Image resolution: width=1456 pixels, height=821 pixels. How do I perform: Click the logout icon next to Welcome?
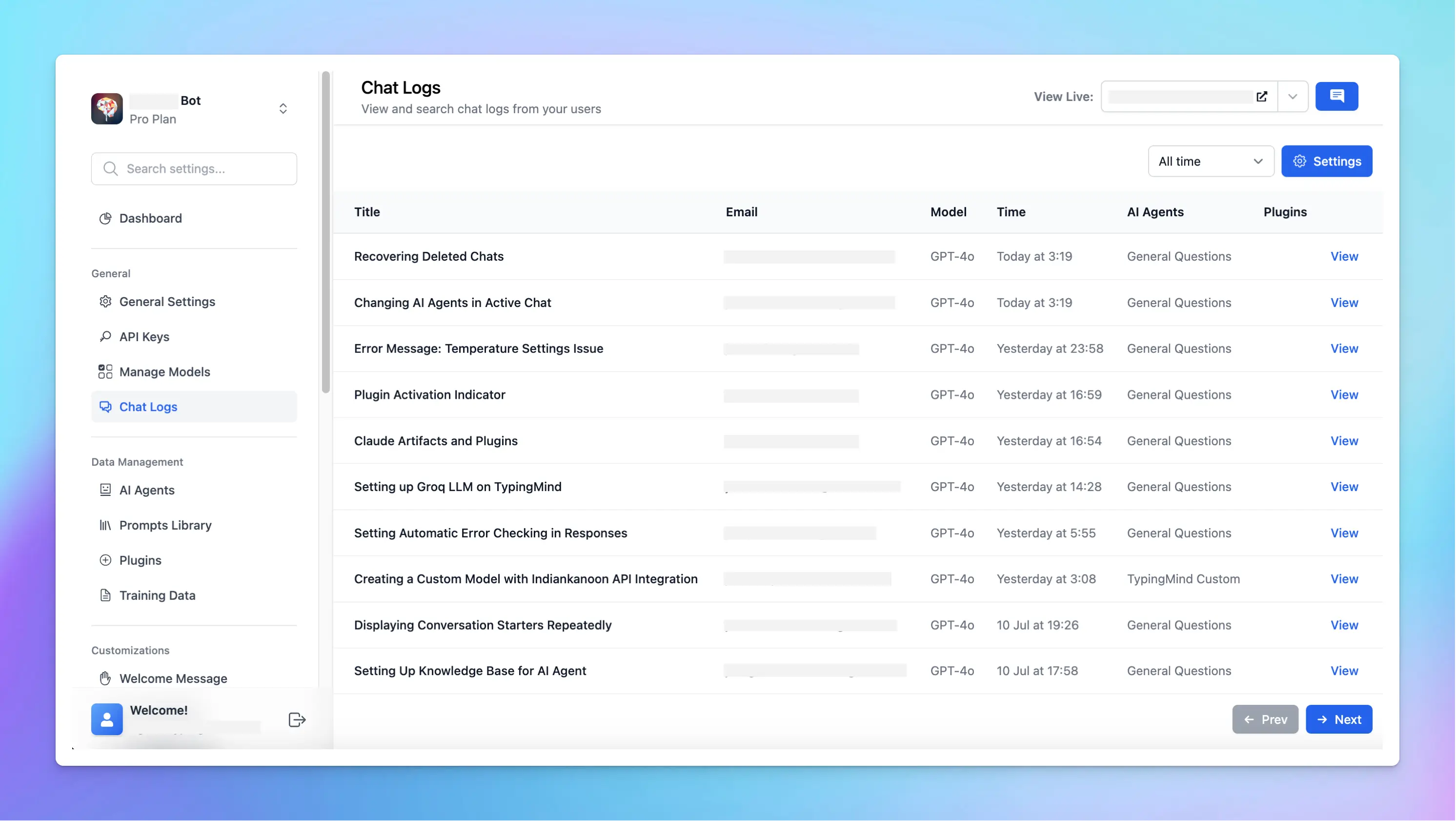coord(296,719)
